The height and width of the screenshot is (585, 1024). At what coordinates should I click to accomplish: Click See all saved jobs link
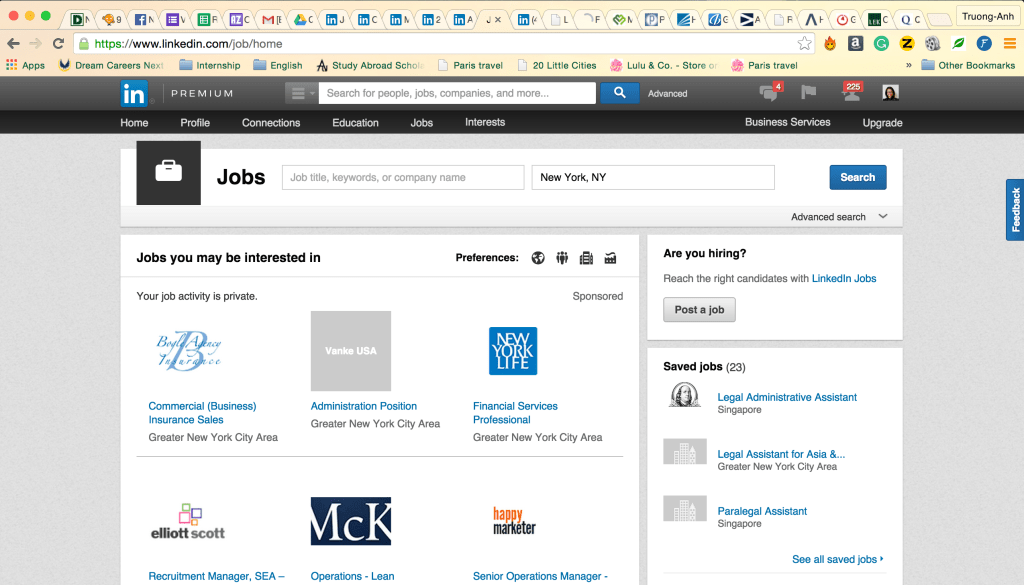[x=837, y=560]
